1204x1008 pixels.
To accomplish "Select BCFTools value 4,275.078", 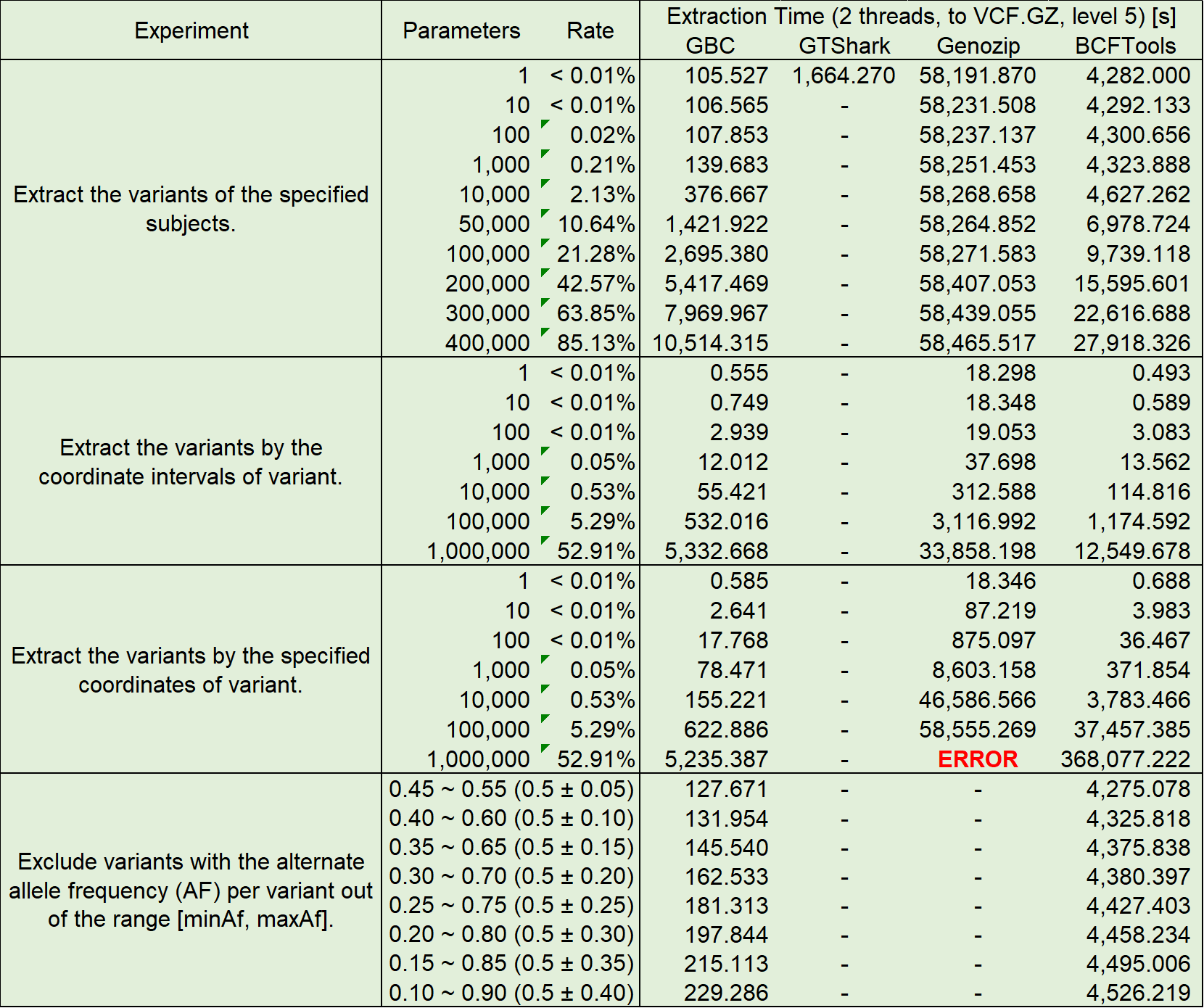I will 1138,789.
